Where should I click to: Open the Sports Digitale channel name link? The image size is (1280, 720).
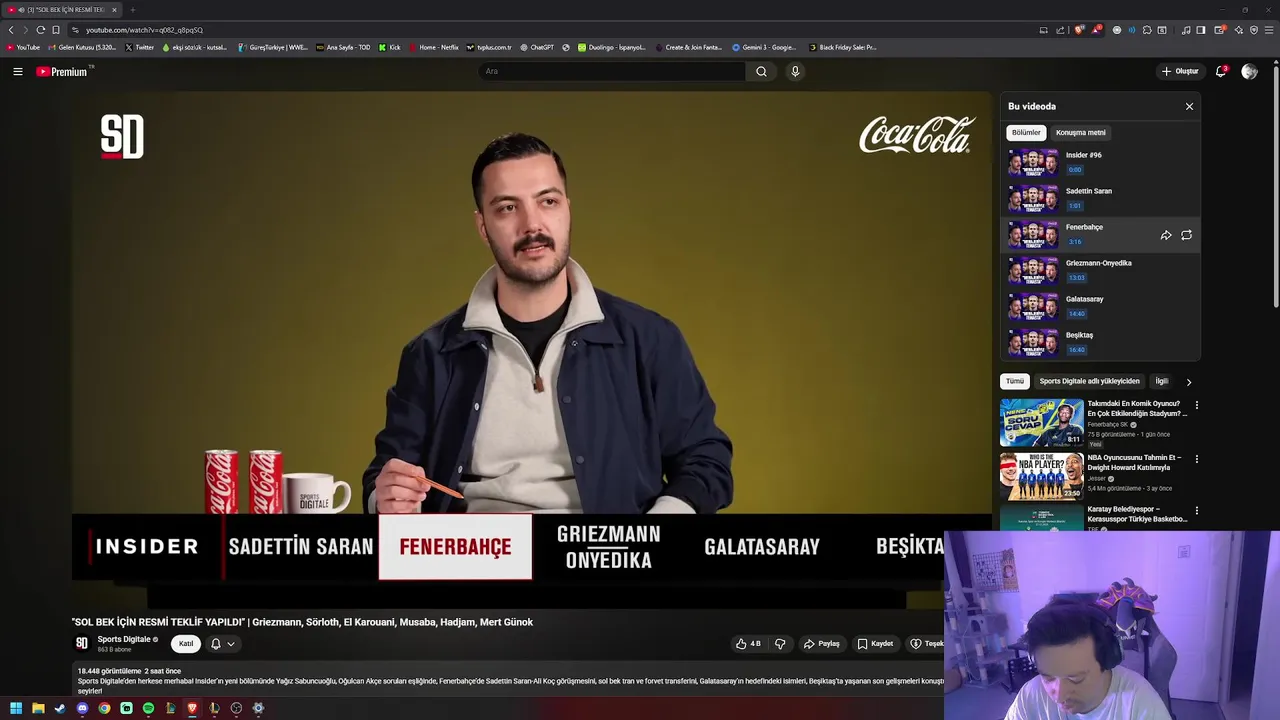124,639
